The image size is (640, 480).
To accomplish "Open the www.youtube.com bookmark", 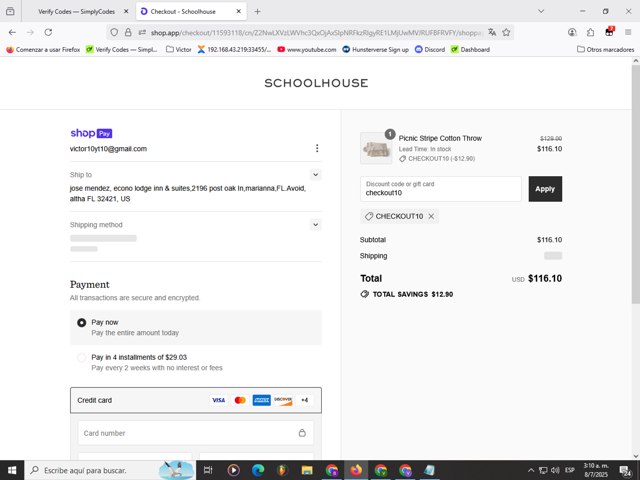I will click(307, 49).
